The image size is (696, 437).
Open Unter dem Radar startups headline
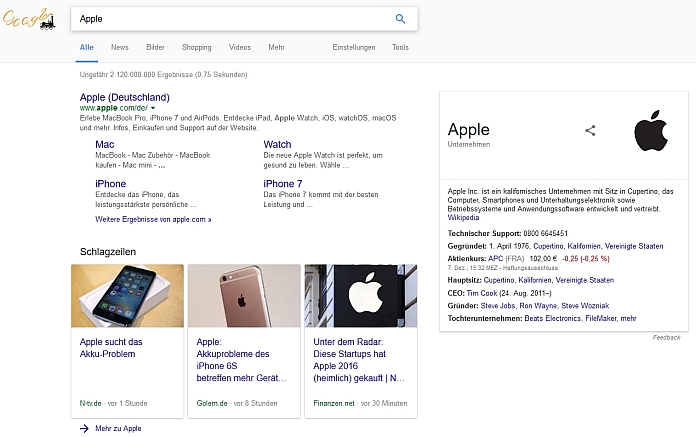tap(359, 360)
